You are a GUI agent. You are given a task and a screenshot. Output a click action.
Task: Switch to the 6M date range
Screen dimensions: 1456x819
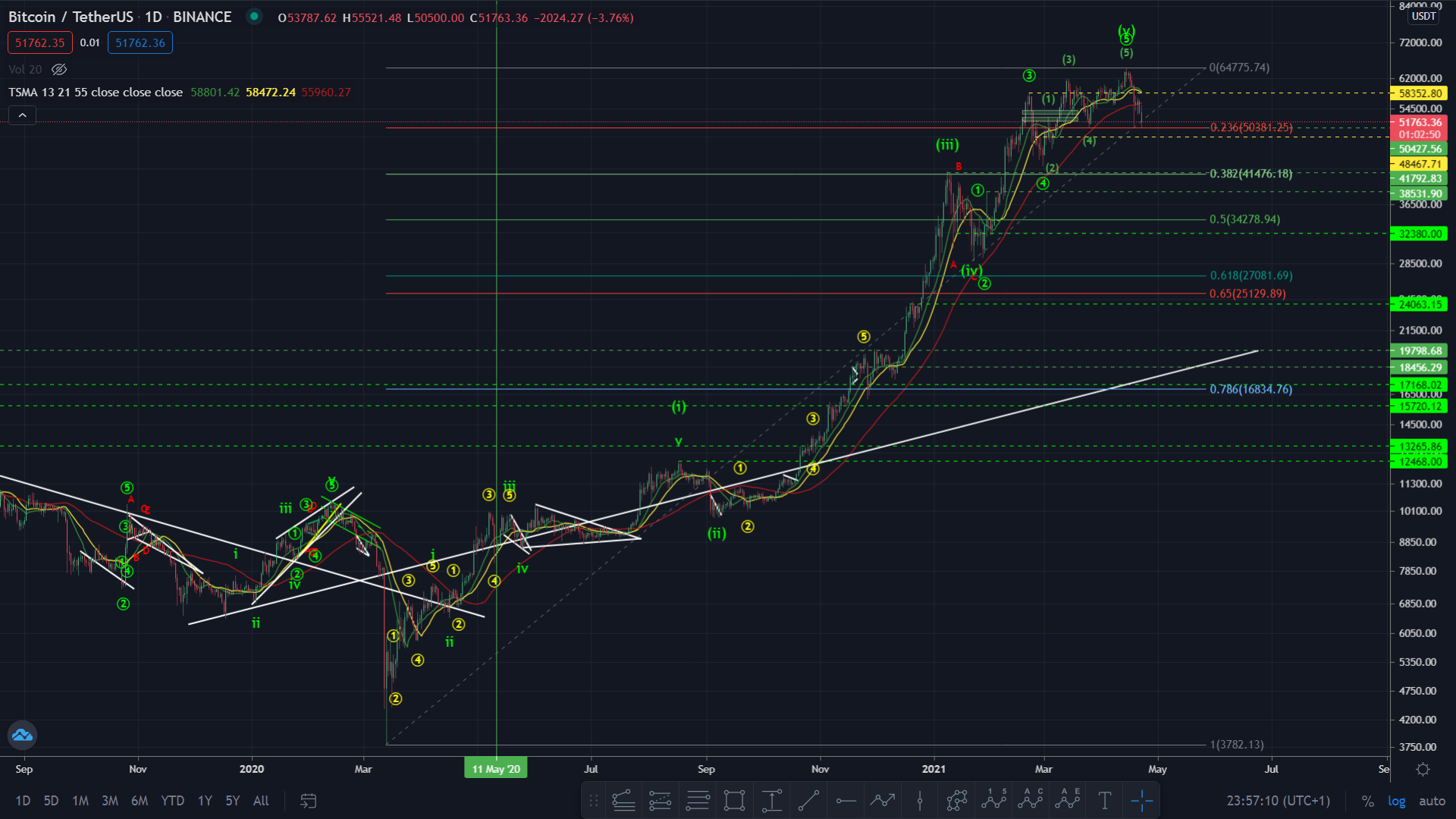(140, 801)
